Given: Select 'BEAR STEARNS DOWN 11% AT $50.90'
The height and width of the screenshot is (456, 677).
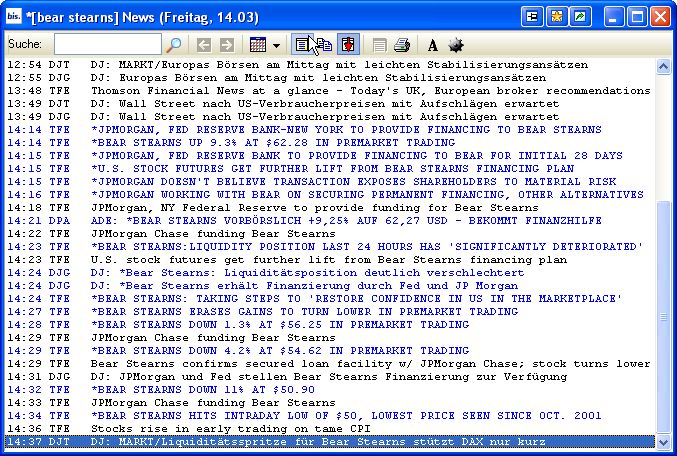Looking at the screenshot, I should tap(330, 390).
